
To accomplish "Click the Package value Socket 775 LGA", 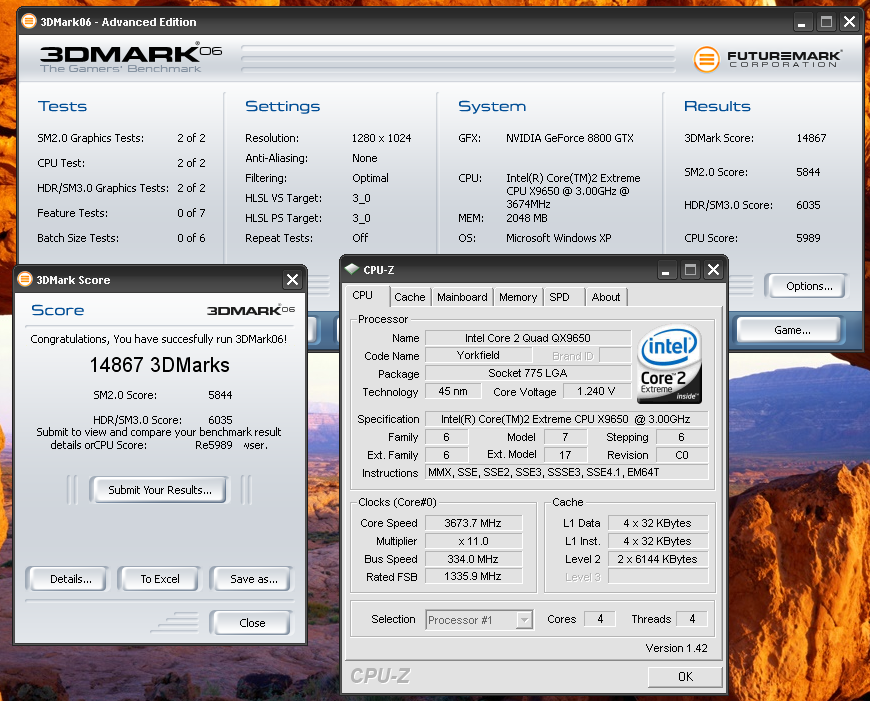I will [528, 373].
